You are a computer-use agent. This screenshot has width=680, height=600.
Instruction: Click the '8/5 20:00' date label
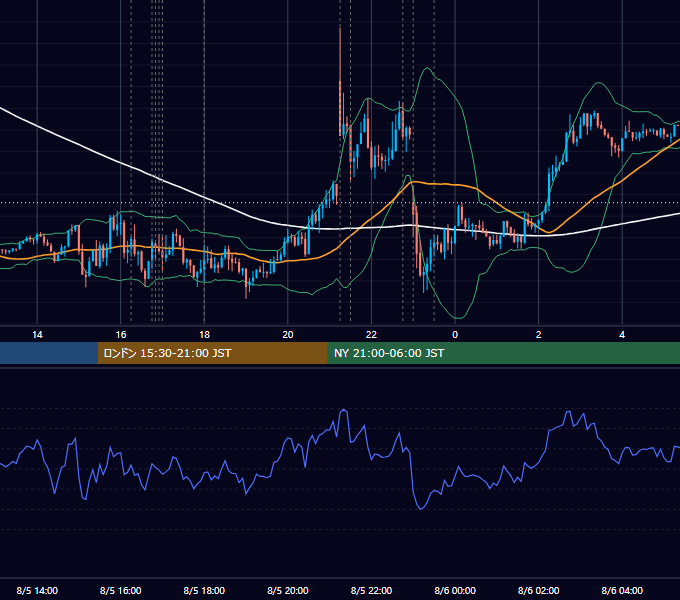click(288, 590)
